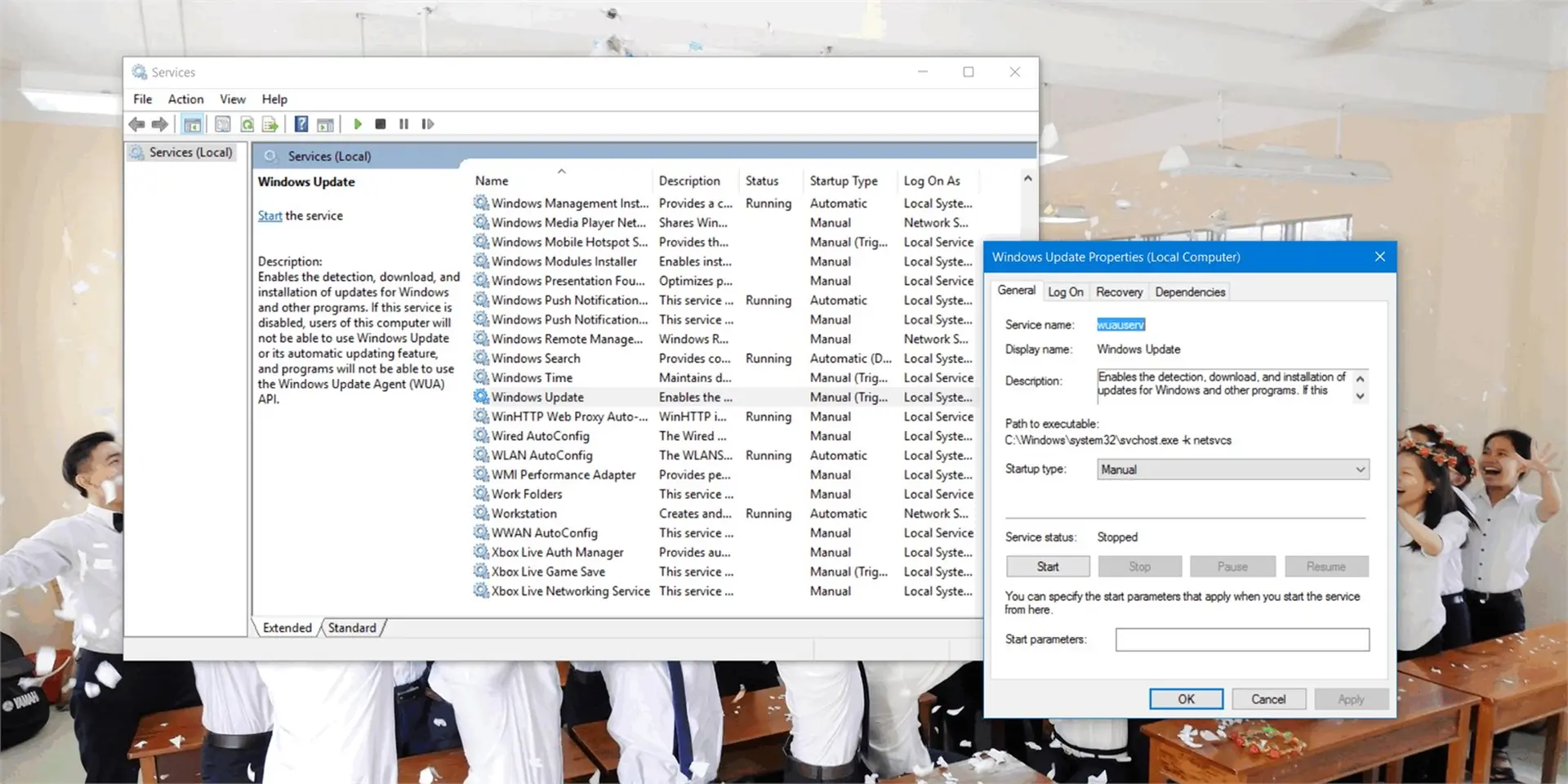Screen dimensions: 1568x784
Task: Restart the service with the toolbar restart icon
Action: 427,124
